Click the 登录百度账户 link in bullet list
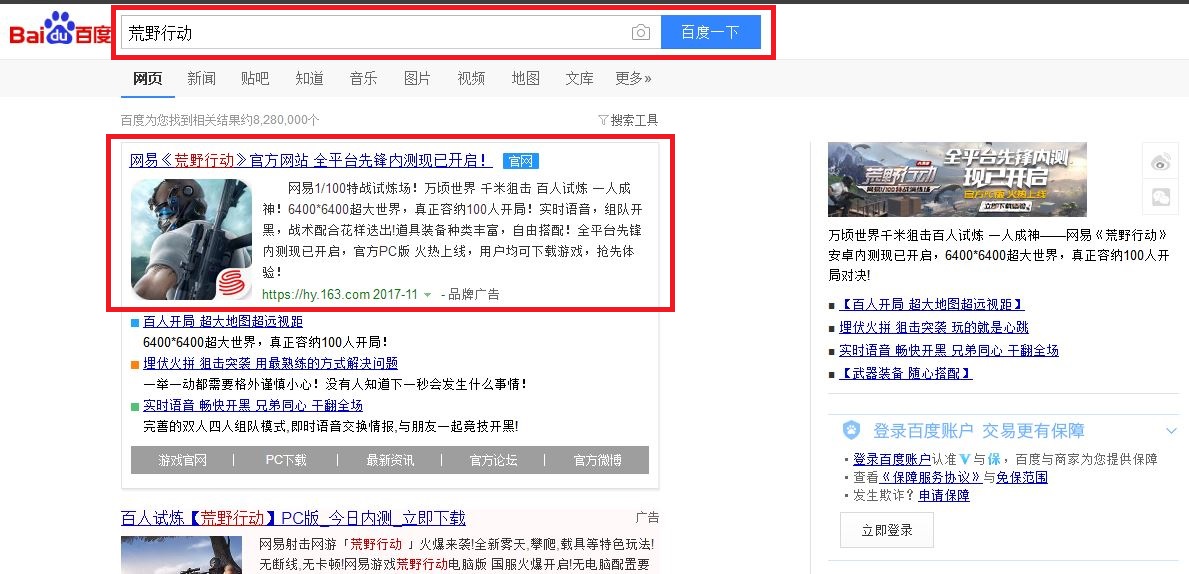The image size is (1189, 574). (892, 459)
